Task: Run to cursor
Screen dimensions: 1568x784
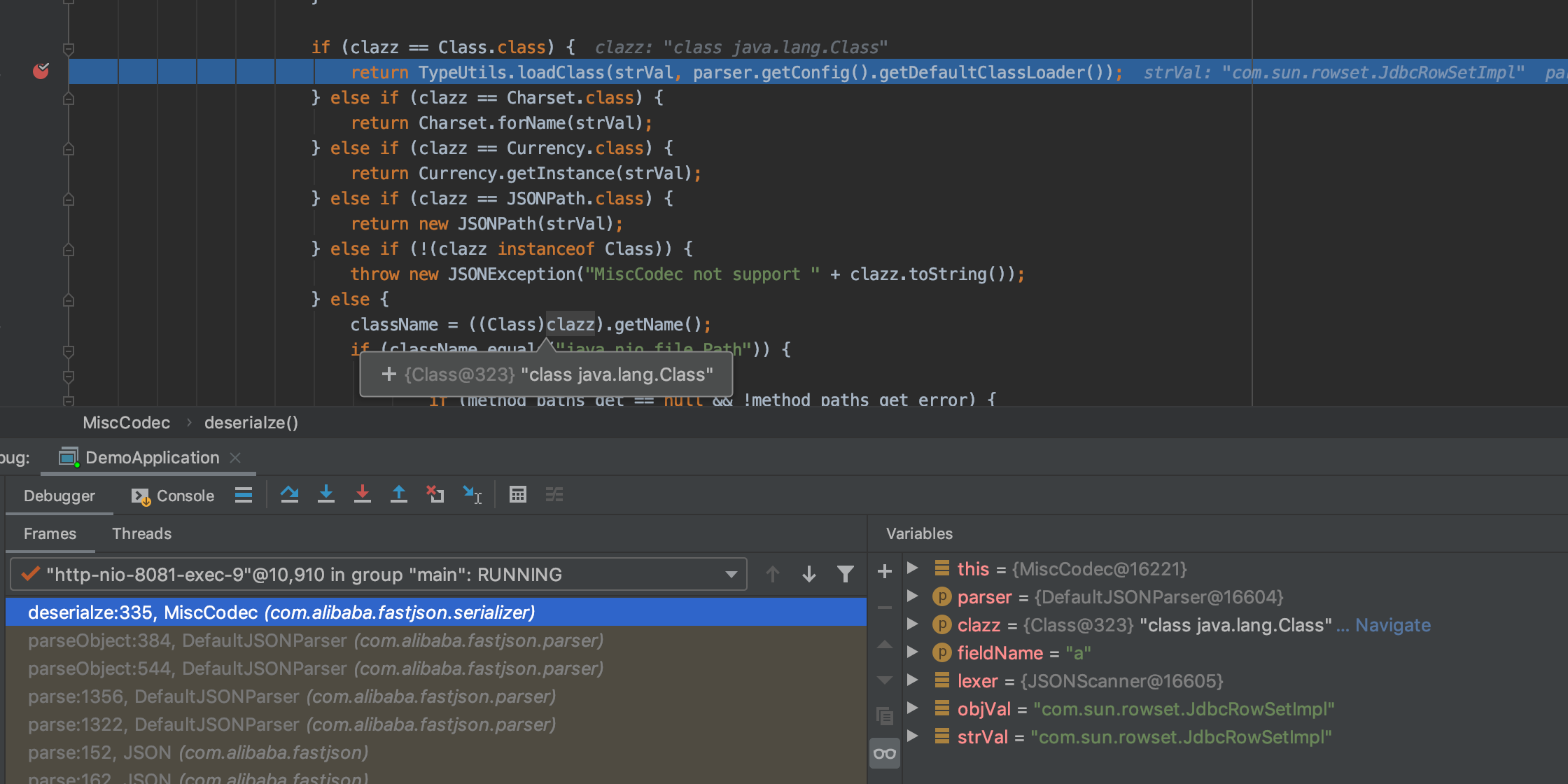Action: pos(472,495)
